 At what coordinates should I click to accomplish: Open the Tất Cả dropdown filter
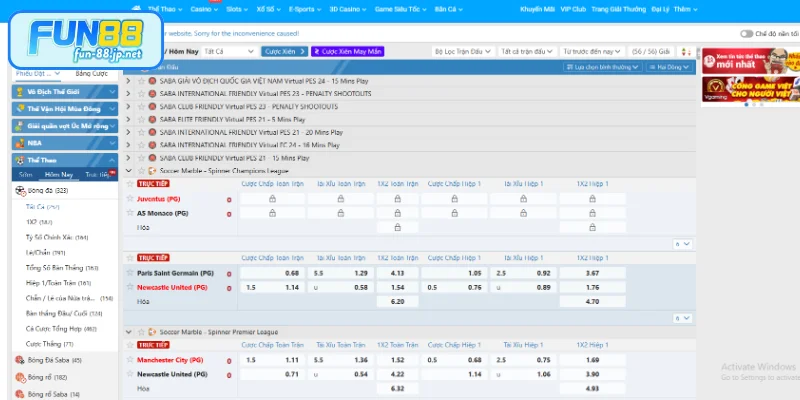[228, 50]
